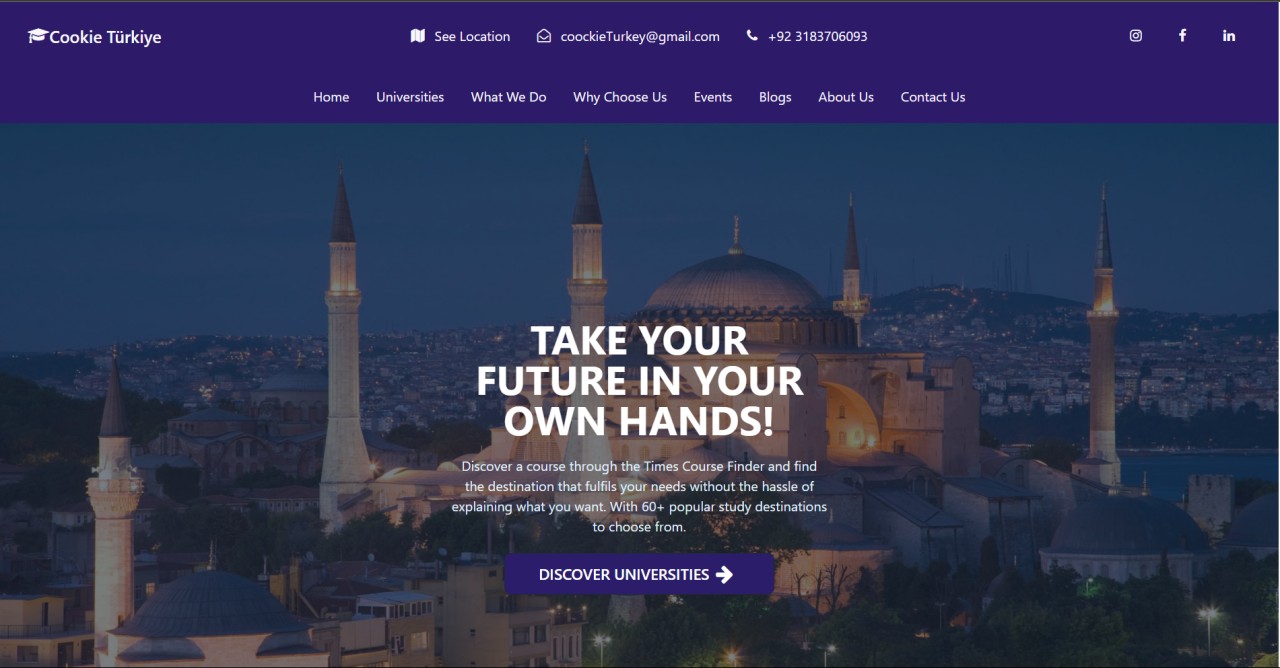Open Why Choose Us page
Viewport: 1280px width, 668px height.
point(620,97)
